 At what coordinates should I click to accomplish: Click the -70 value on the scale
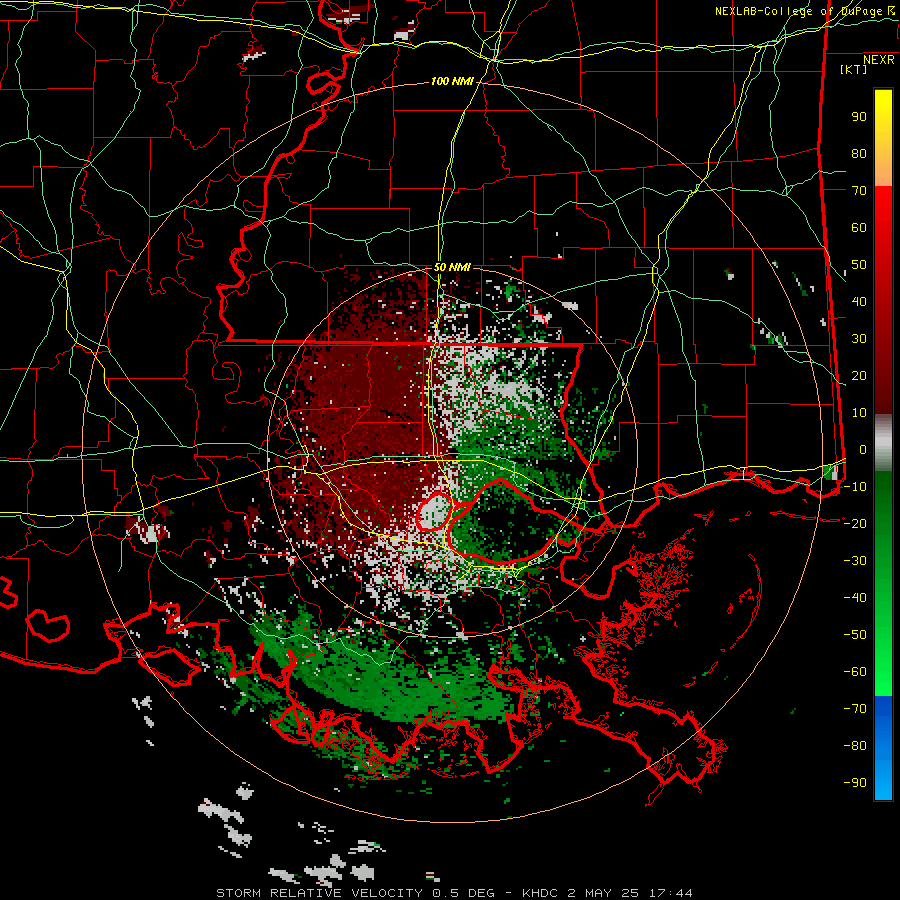[855, 709]
